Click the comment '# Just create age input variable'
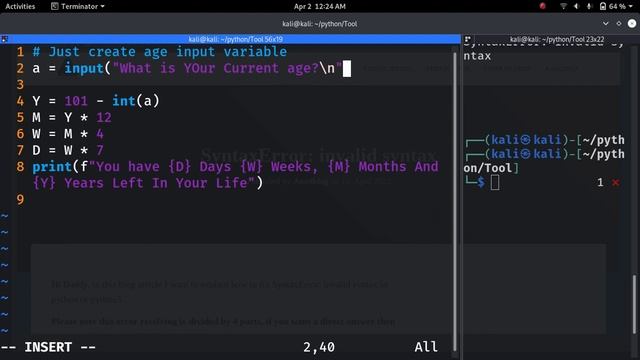Image resolution: width=640 pixels, height=360 pixels. pos(160,52)
